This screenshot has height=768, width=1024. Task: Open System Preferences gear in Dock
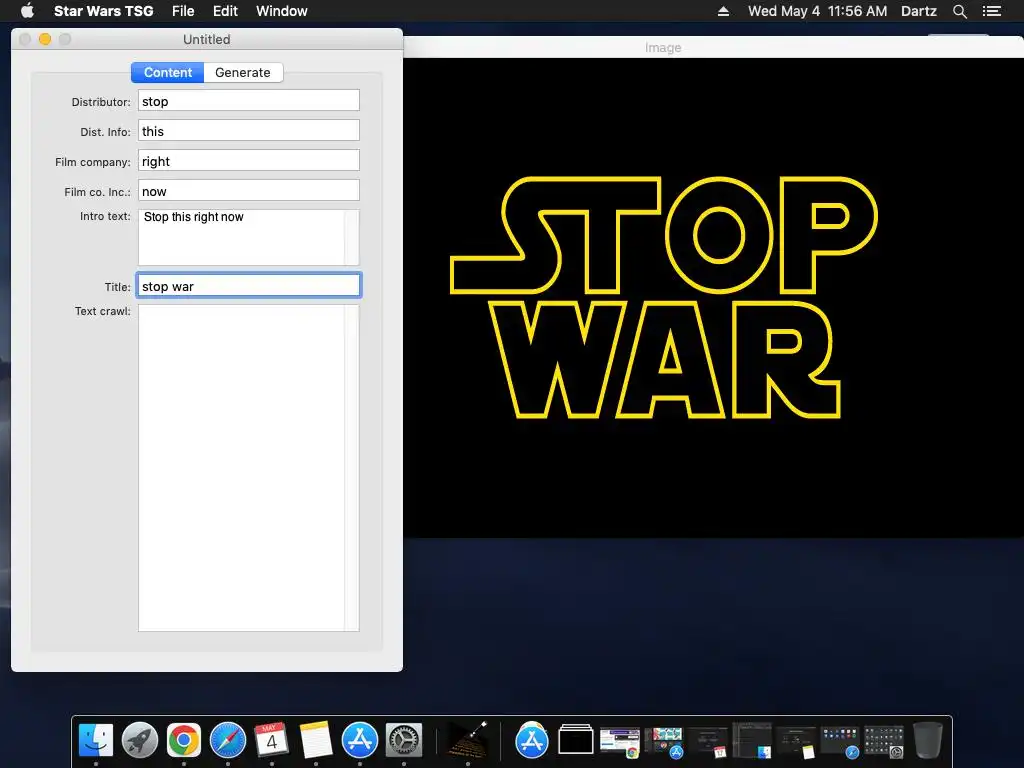(404, 741)
